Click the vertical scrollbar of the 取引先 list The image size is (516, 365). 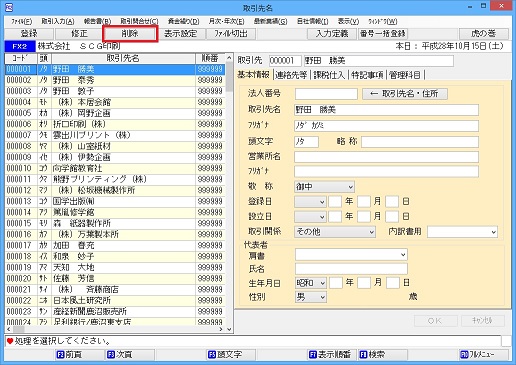[229, 193]
